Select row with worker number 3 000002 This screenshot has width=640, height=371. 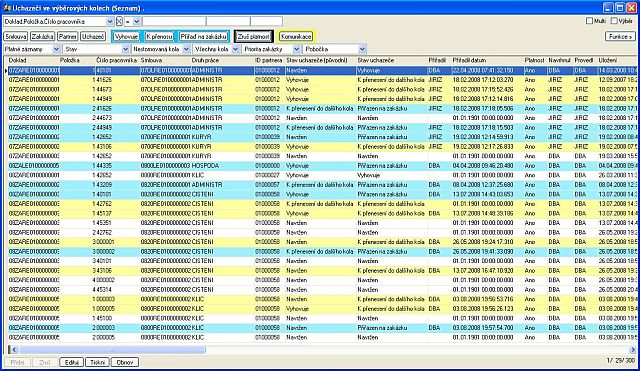point(322,251)
